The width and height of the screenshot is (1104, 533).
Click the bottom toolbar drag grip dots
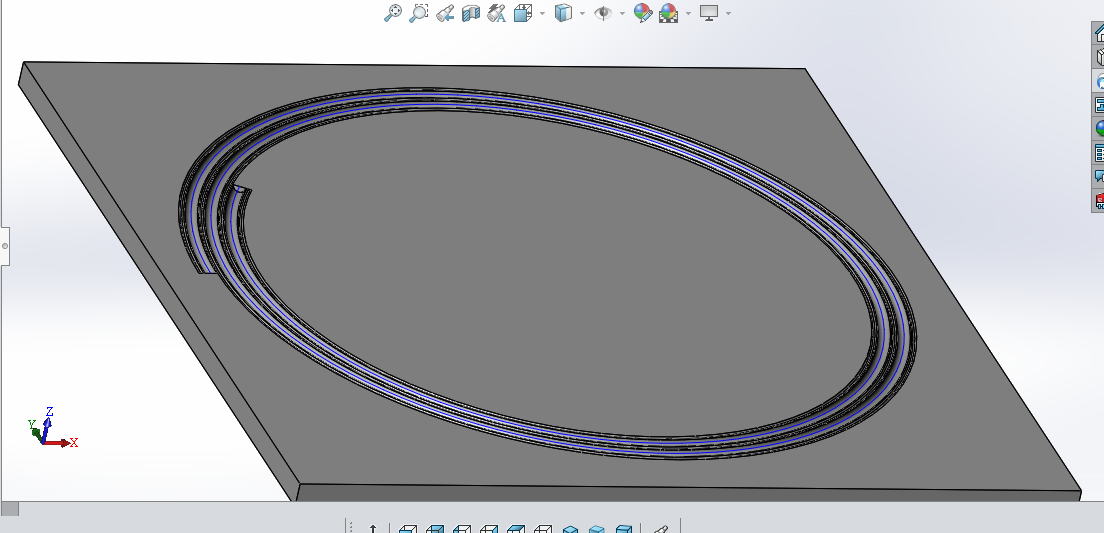pos(351,527)
